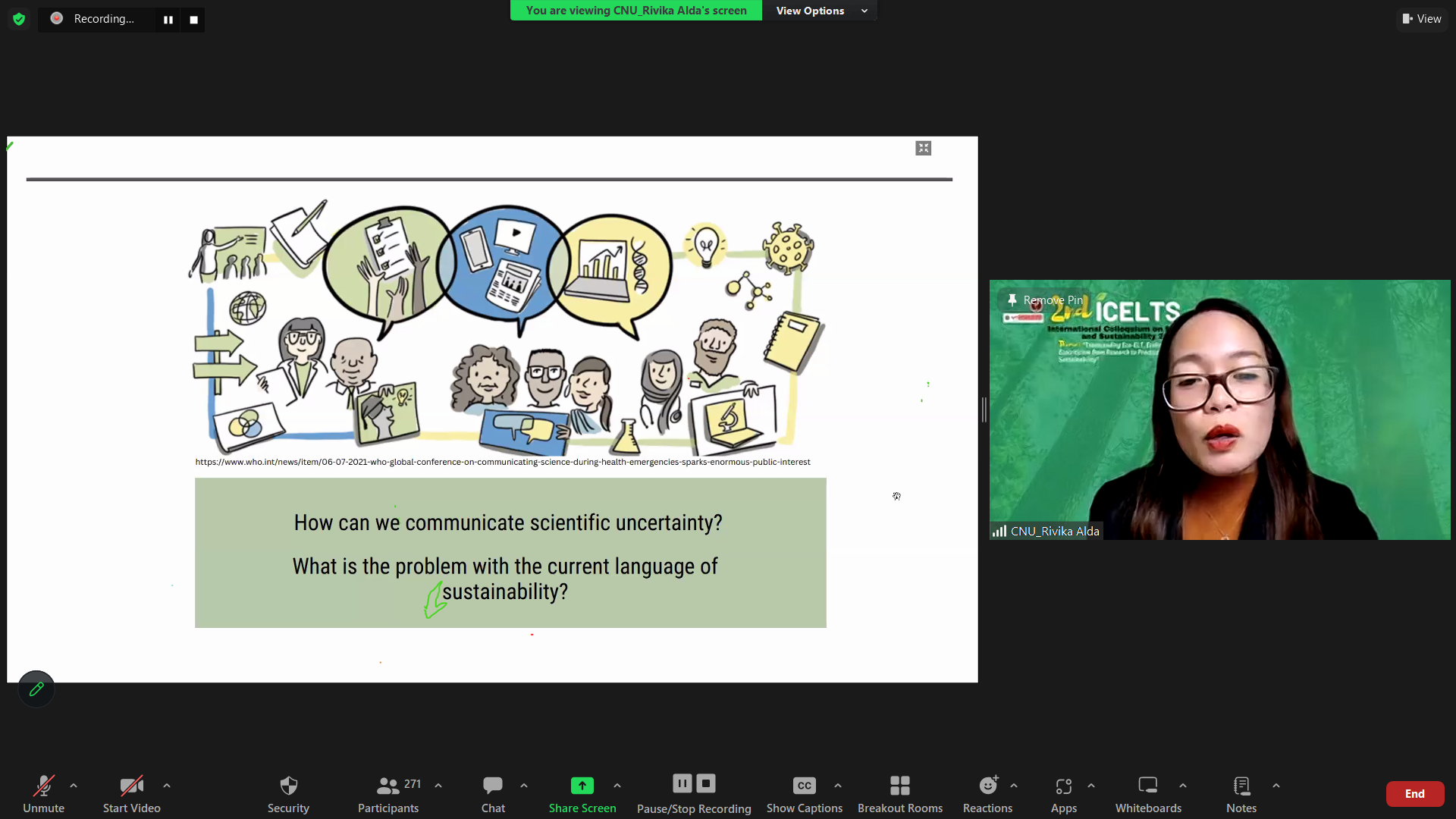Open the Security shield icon

point(288,785)
